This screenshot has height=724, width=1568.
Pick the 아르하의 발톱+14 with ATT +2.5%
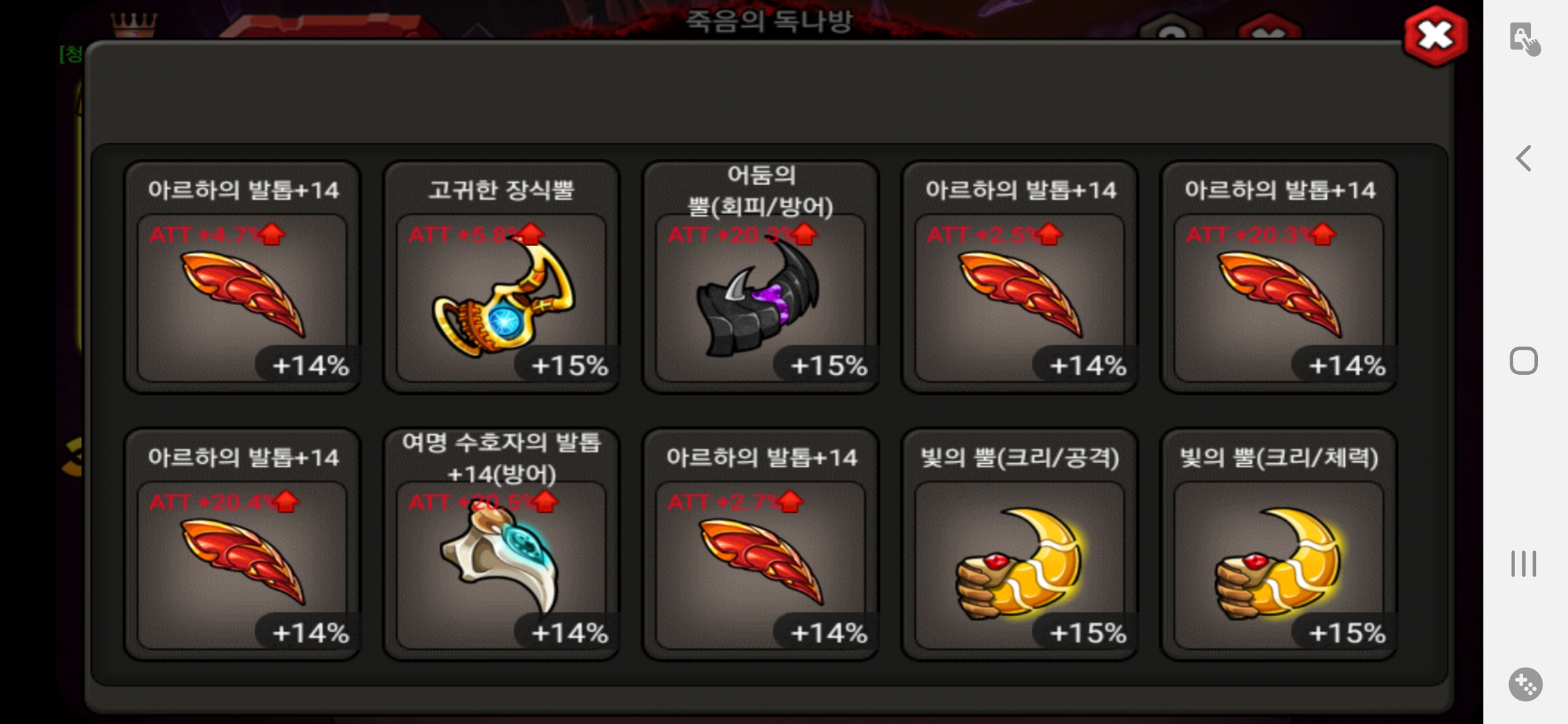pos(1020,277)
